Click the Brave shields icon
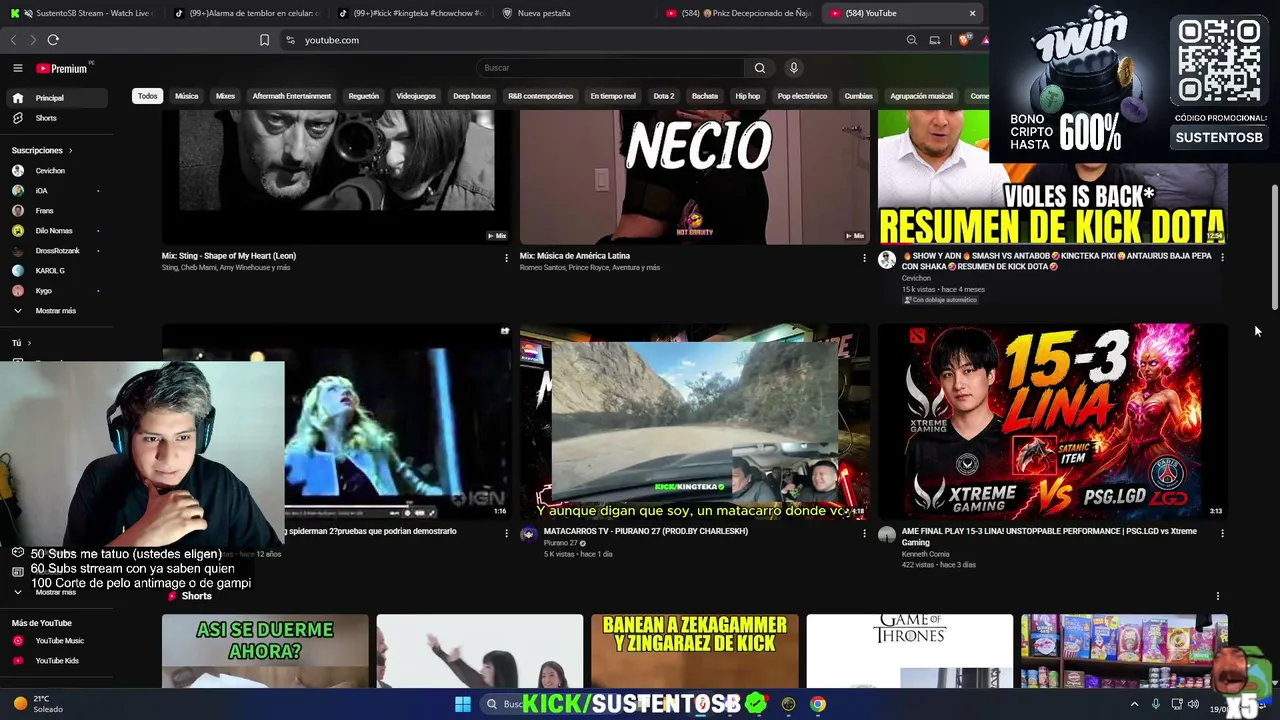The height and width of the screenshot is (720, 1280). tap(963, 40)
